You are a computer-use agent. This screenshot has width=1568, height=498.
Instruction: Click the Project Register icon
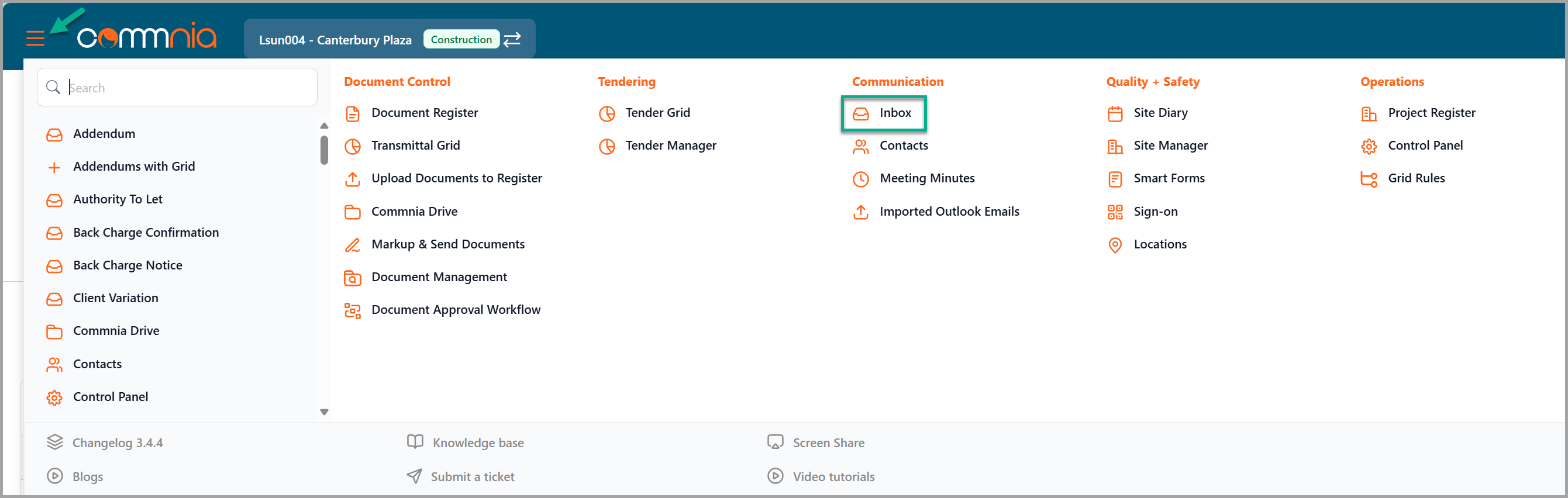coord(1369,114)
